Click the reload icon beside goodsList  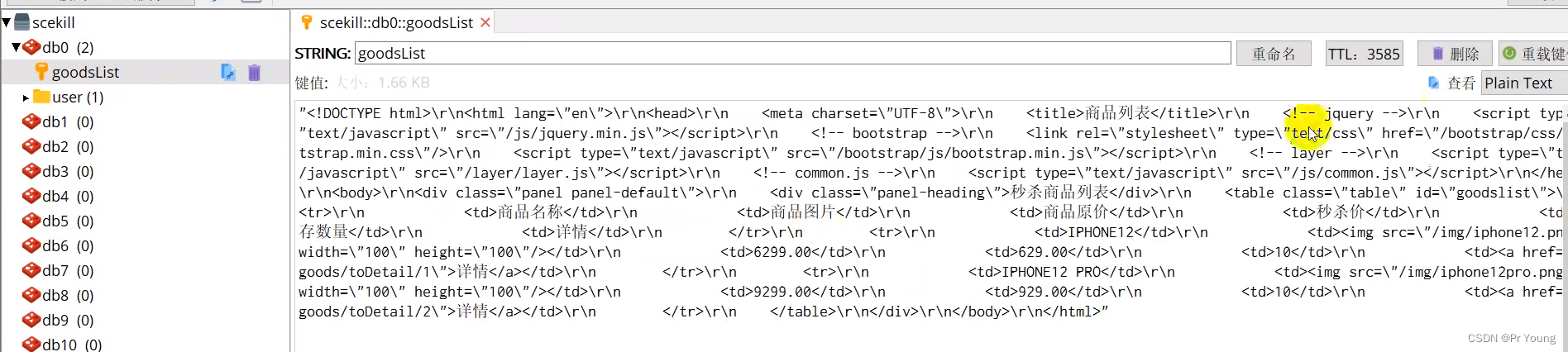click(228, 72)
